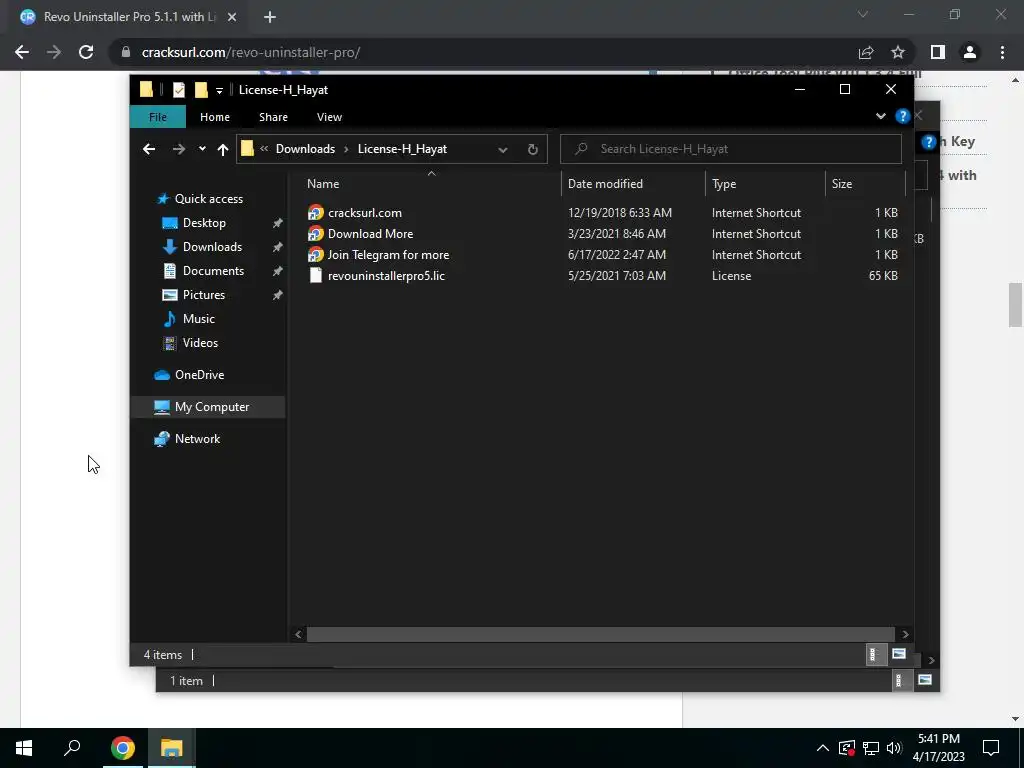
Task: Sort files by Name column
Action: (431, 184)
